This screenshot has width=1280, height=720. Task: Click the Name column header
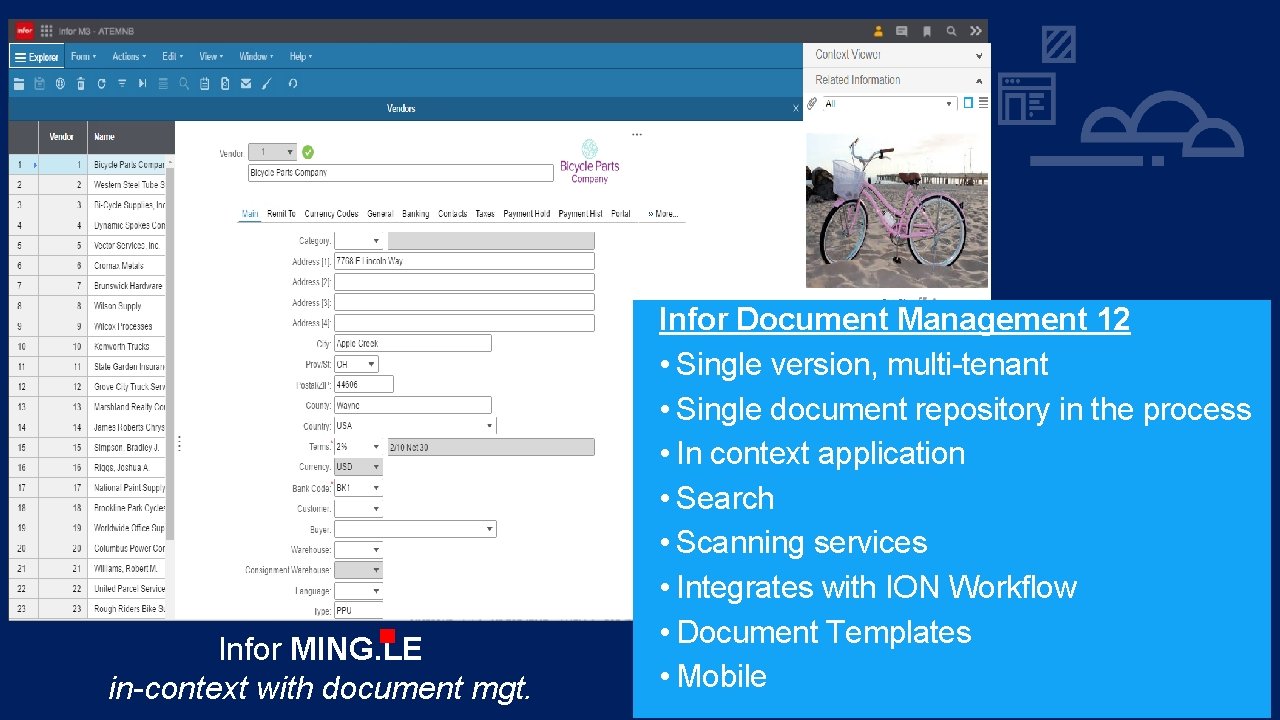pos(130,136)
